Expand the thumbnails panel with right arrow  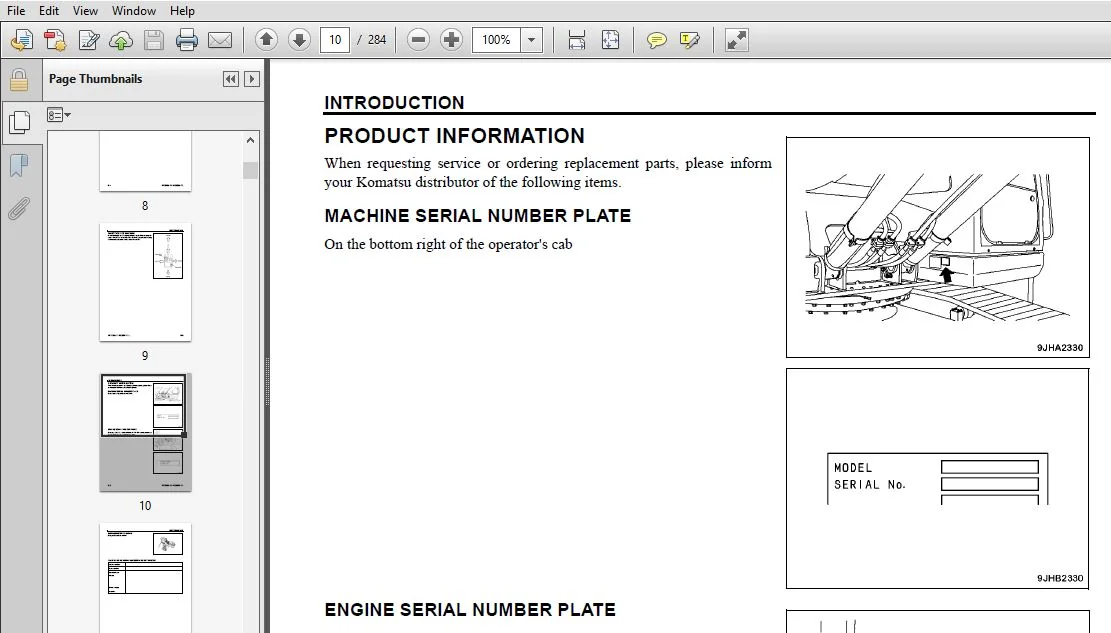click(x=252, y=79)
